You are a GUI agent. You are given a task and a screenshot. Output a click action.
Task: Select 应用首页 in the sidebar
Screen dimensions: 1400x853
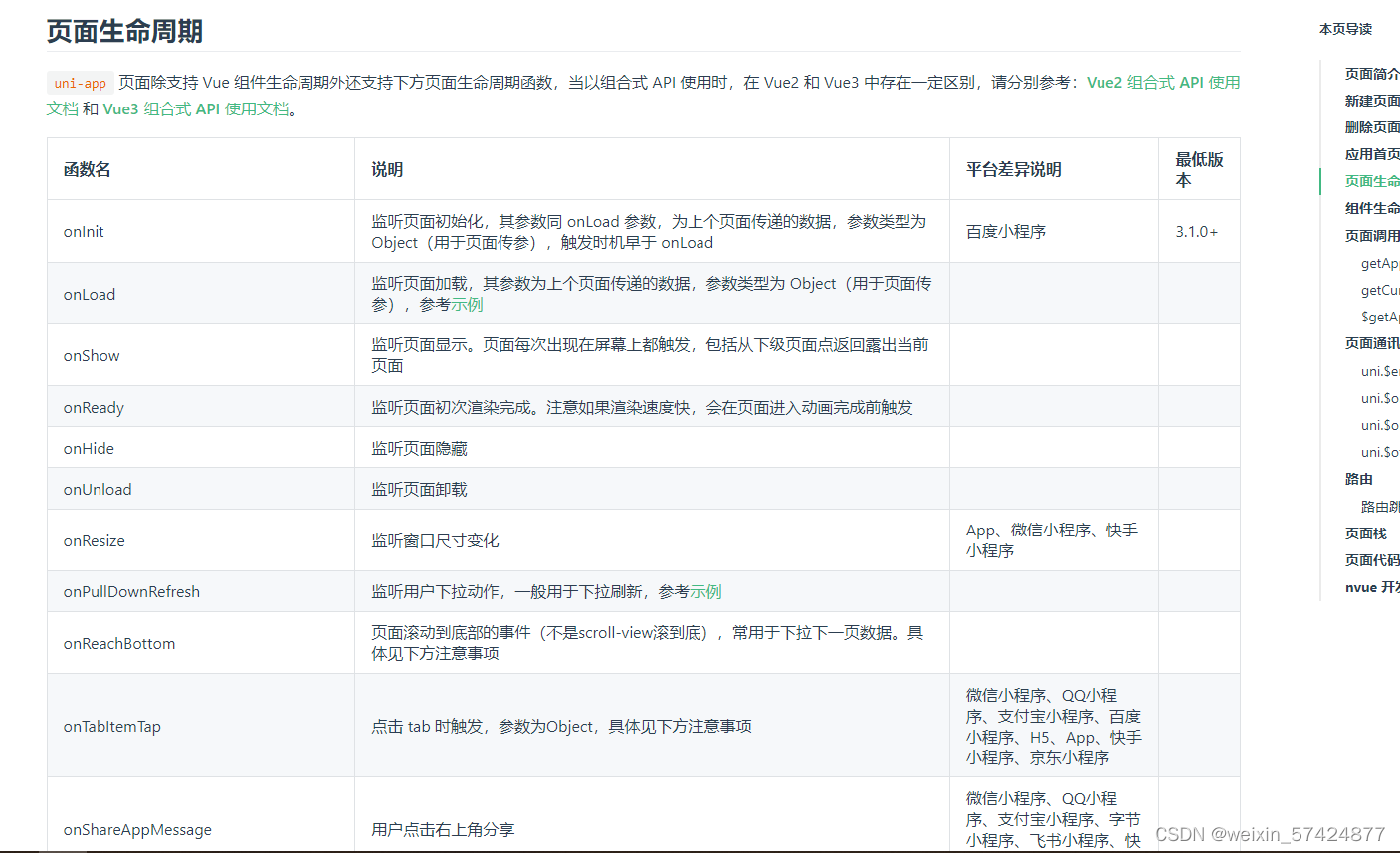pyautogui.click(x=1371, y=153)
